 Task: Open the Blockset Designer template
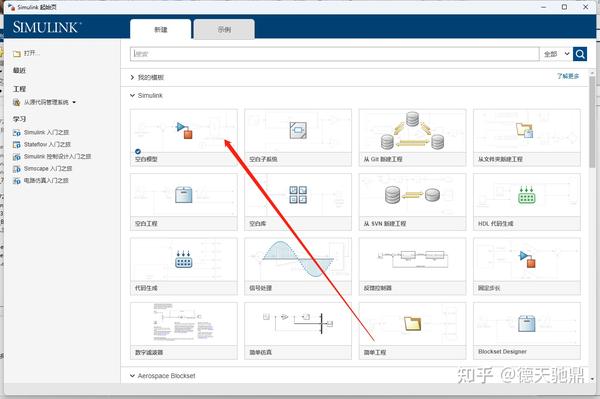[x=527, y=331]
